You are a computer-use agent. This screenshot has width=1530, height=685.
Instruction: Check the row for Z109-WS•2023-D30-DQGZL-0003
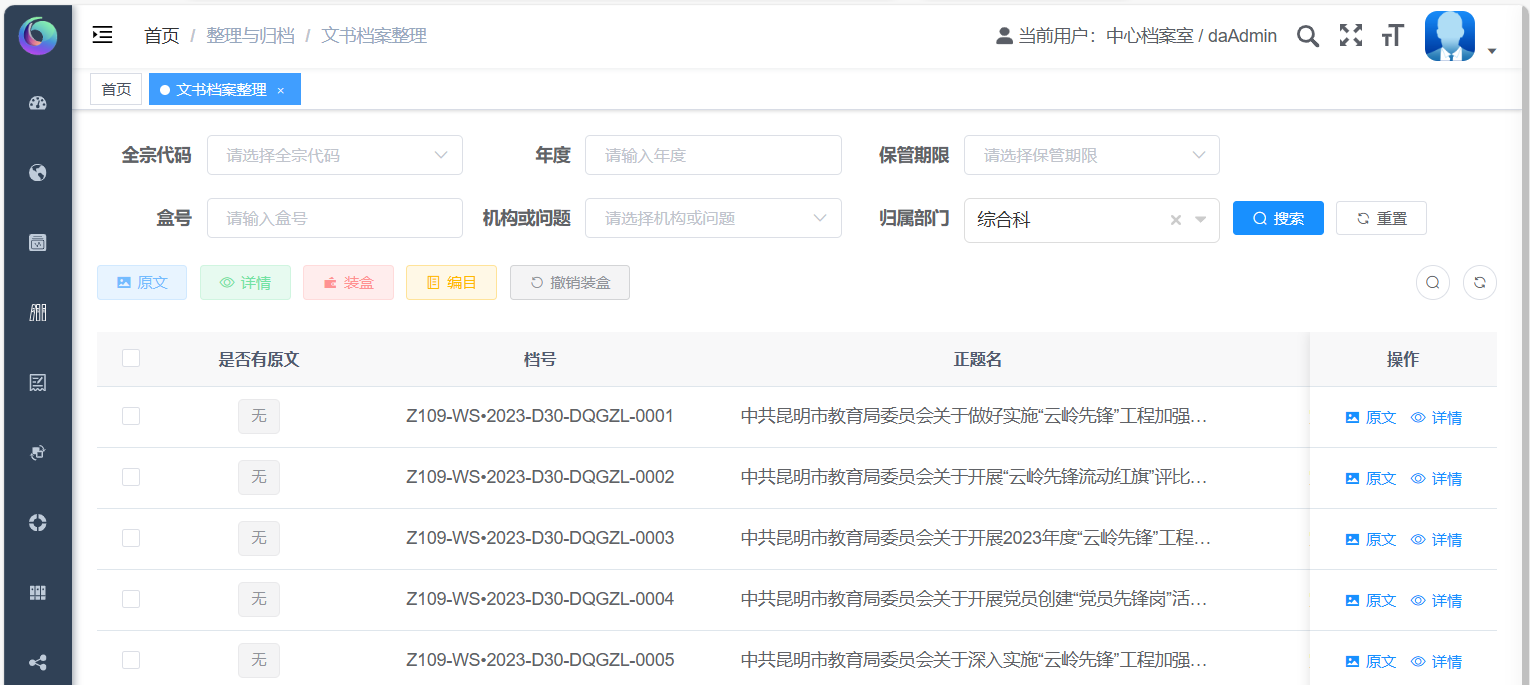(131, 538)
